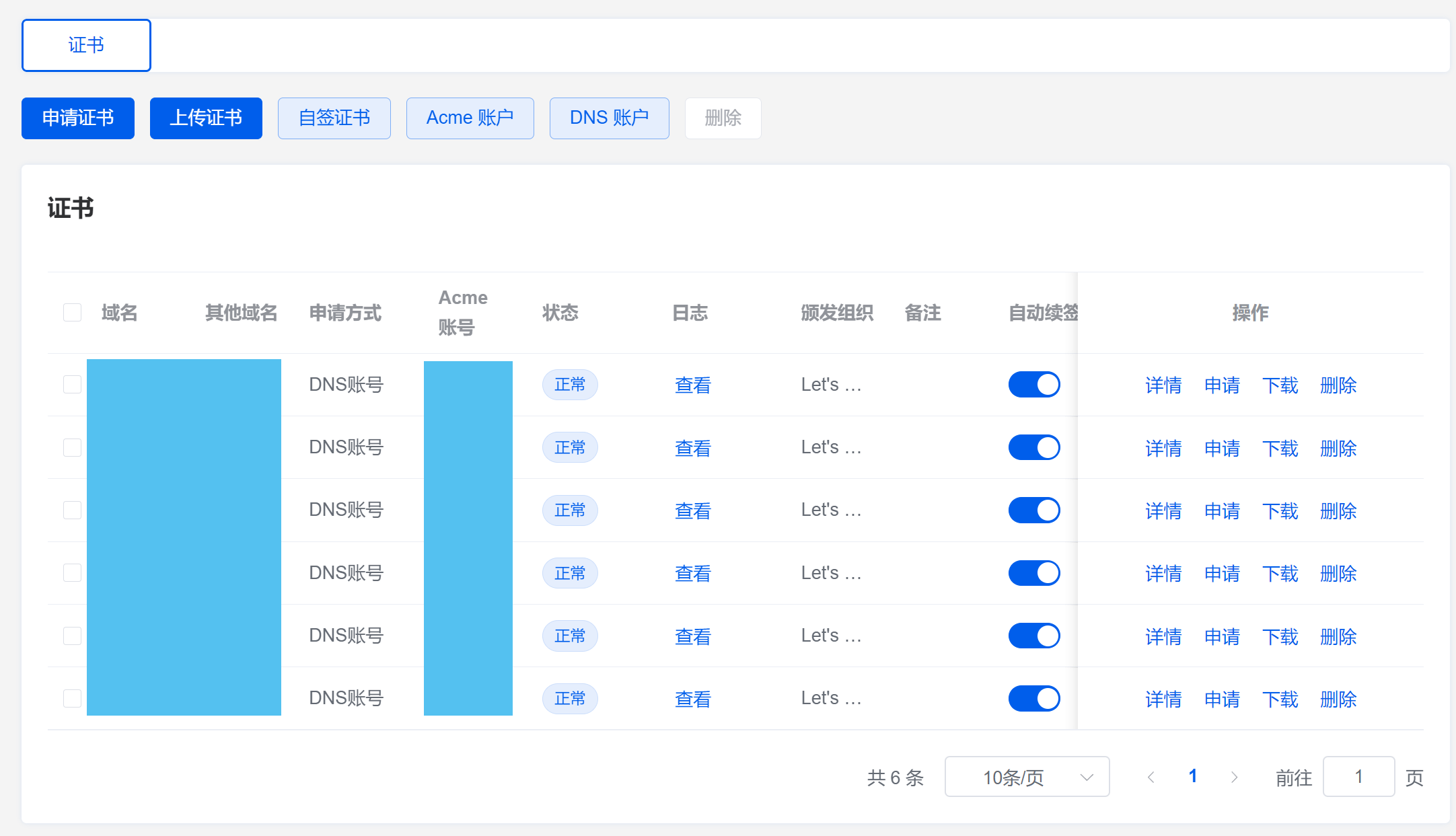View the log 查看 in the fourth row

(x=693, y=574)
